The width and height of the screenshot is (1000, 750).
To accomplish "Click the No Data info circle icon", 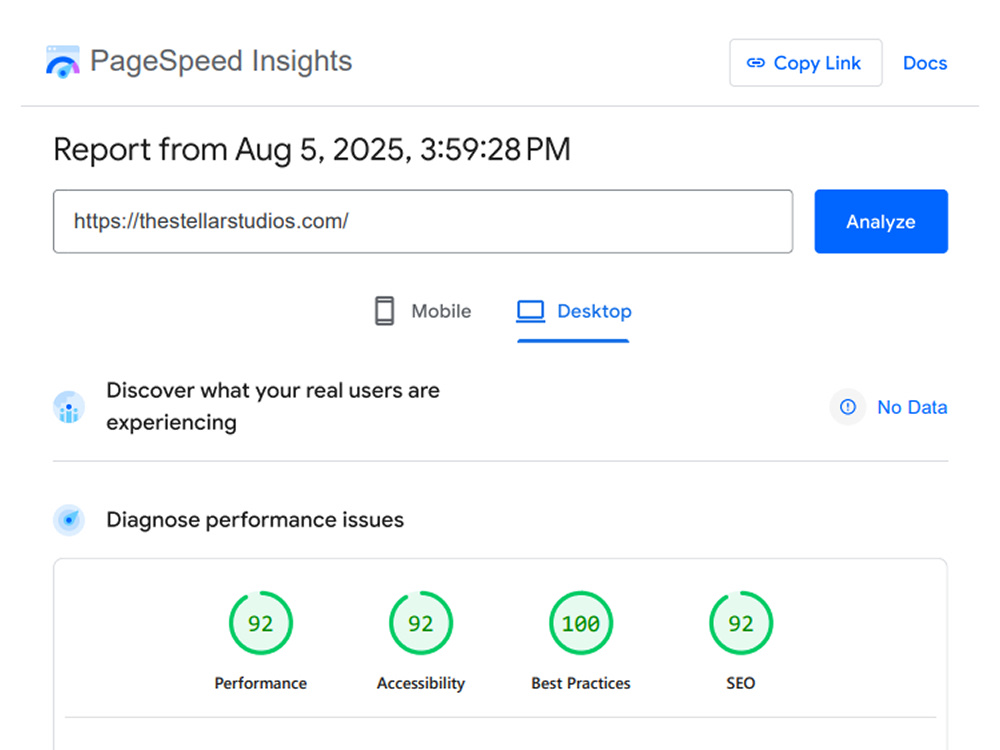I will click(848, 407).
